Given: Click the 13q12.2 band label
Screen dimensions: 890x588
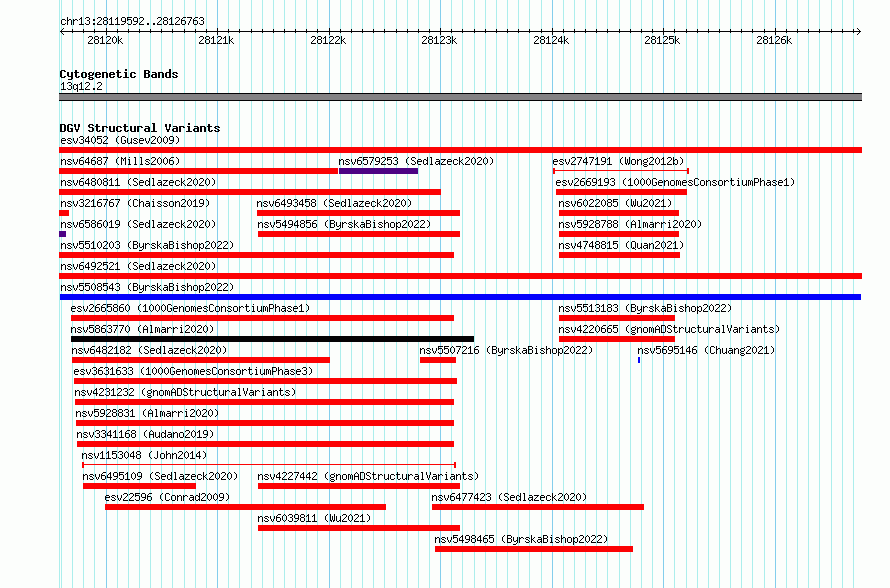Looking at the screenshot, I should coord(81,86).
